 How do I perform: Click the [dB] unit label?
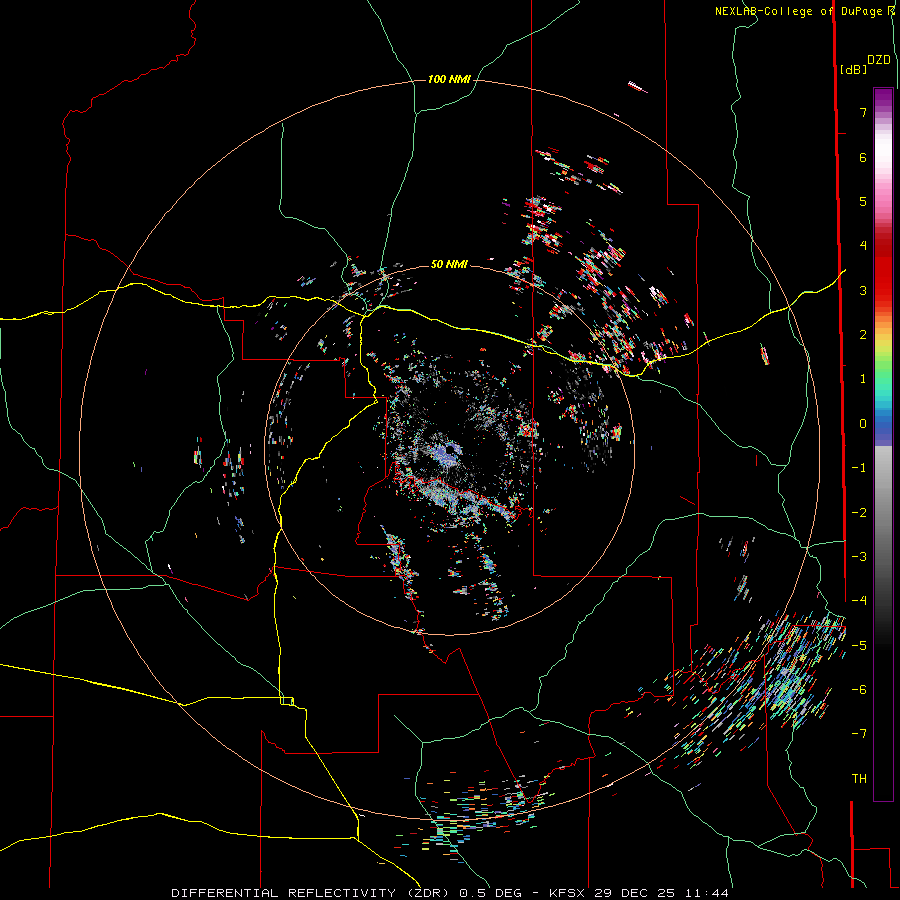click(x=854, y=70)
